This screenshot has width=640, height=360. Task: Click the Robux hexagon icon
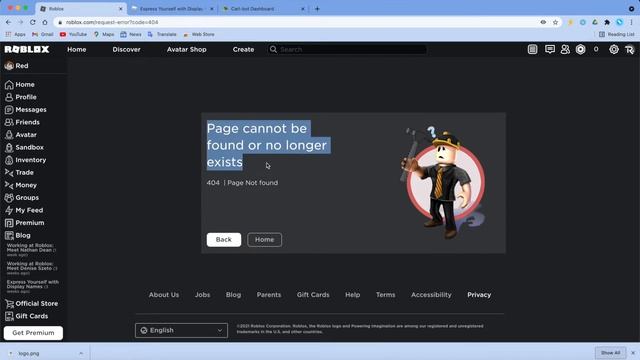(x=580, y=49)
